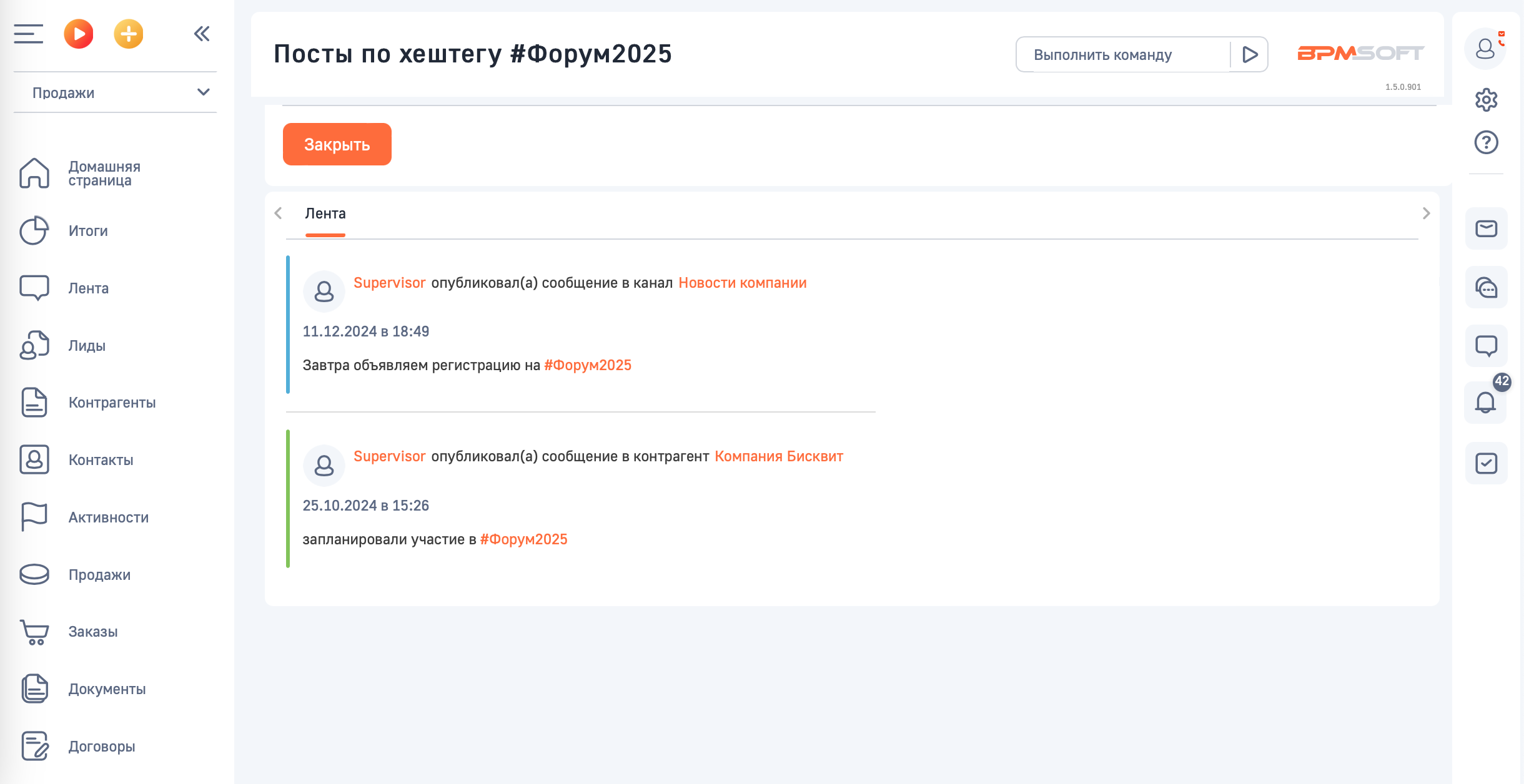Click the Итоги pie chart icon

click(x=34, y=230)
